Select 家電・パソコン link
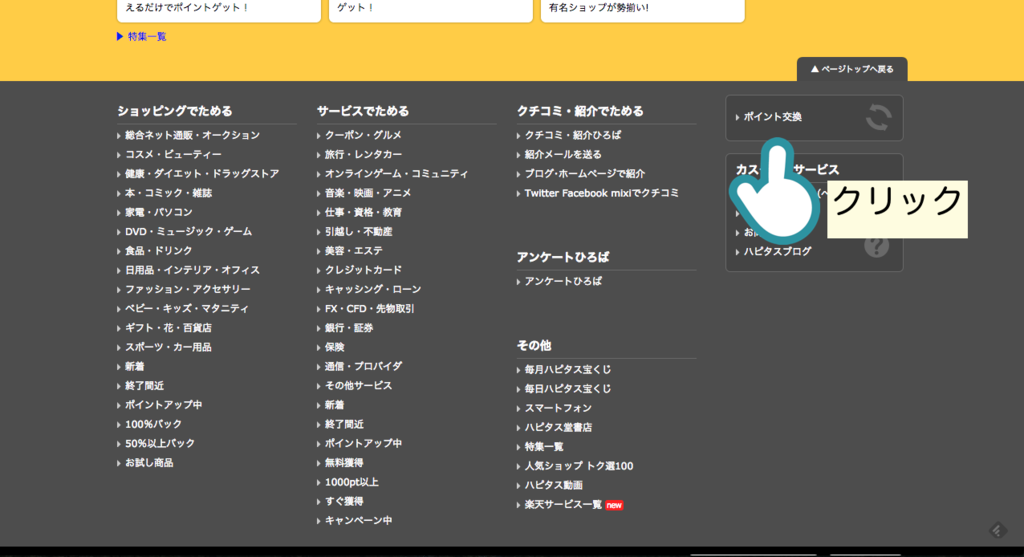1024x557 pixels. [159, 212]
